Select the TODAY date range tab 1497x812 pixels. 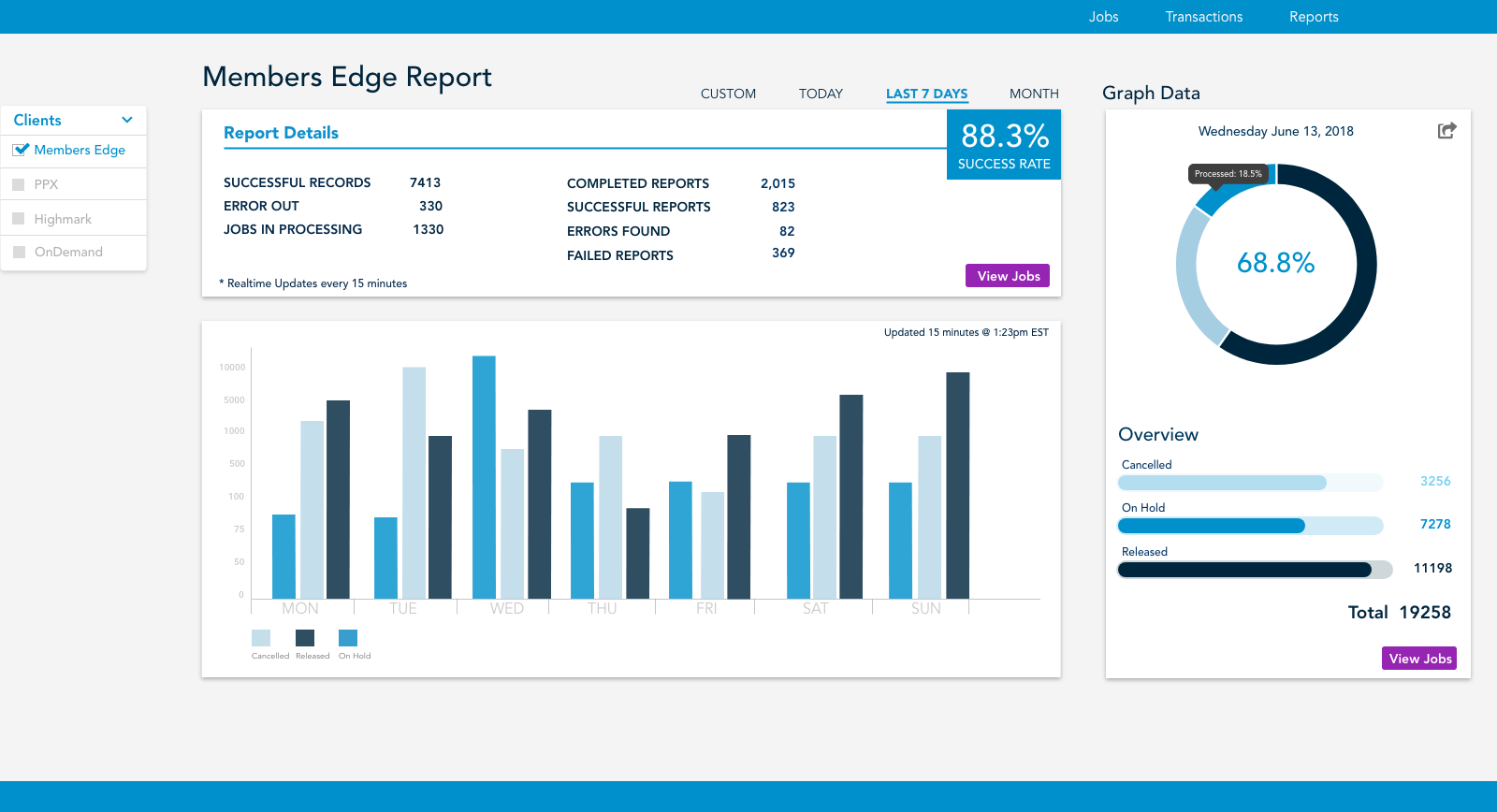821,94
